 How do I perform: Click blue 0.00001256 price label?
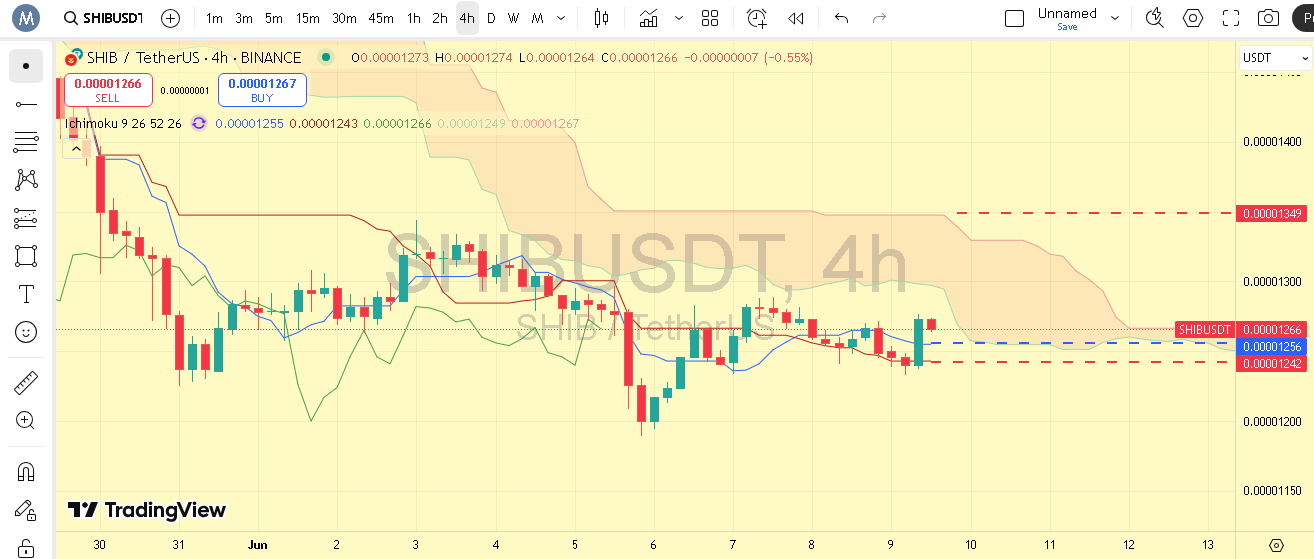[x=1273, y=346]
